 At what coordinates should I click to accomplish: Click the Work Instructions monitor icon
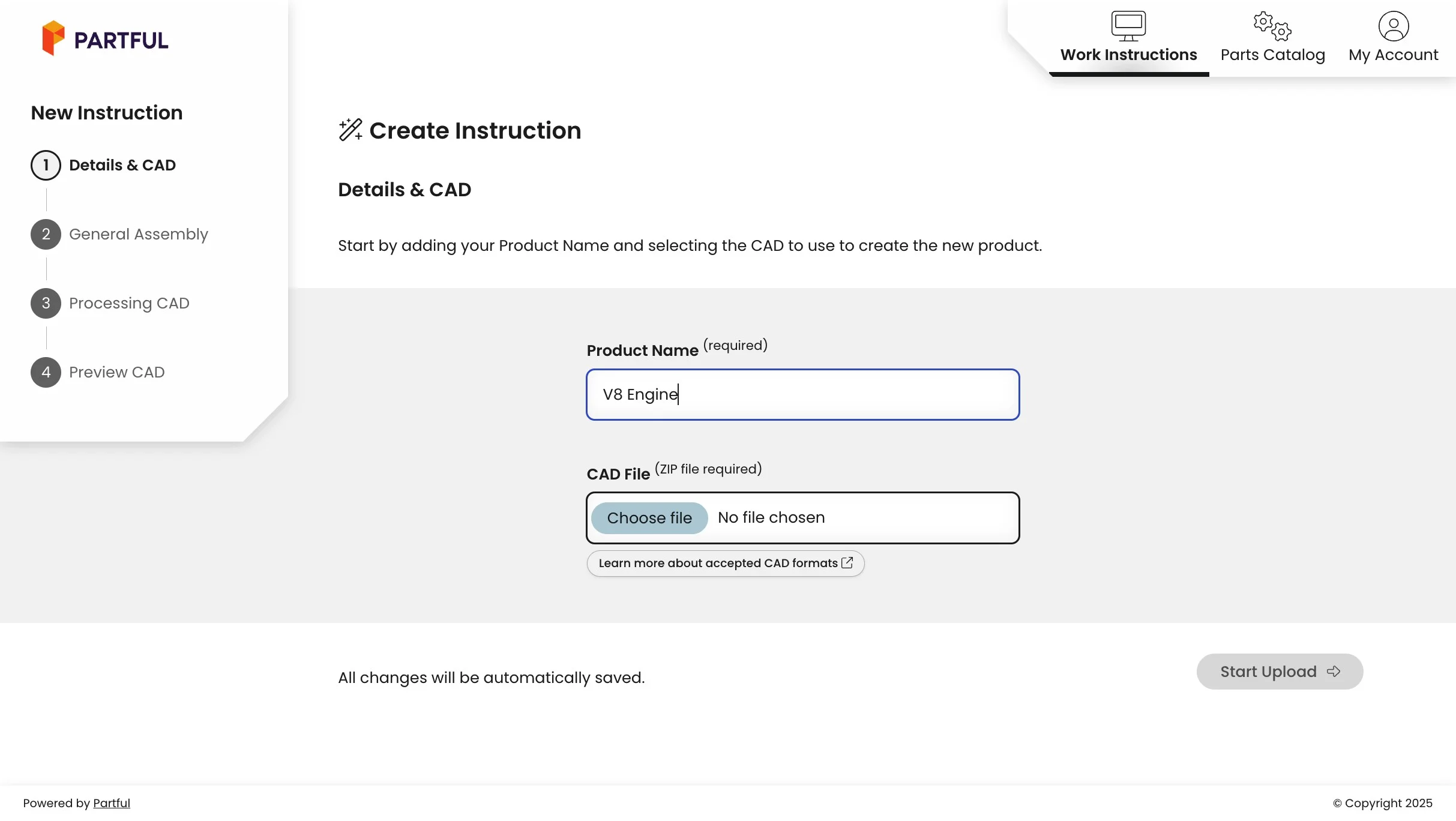tap(1128, 26)
